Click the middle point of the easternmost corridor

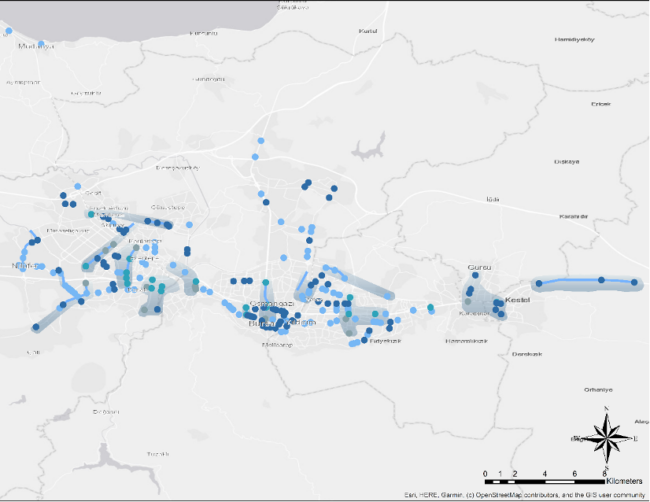602,281
